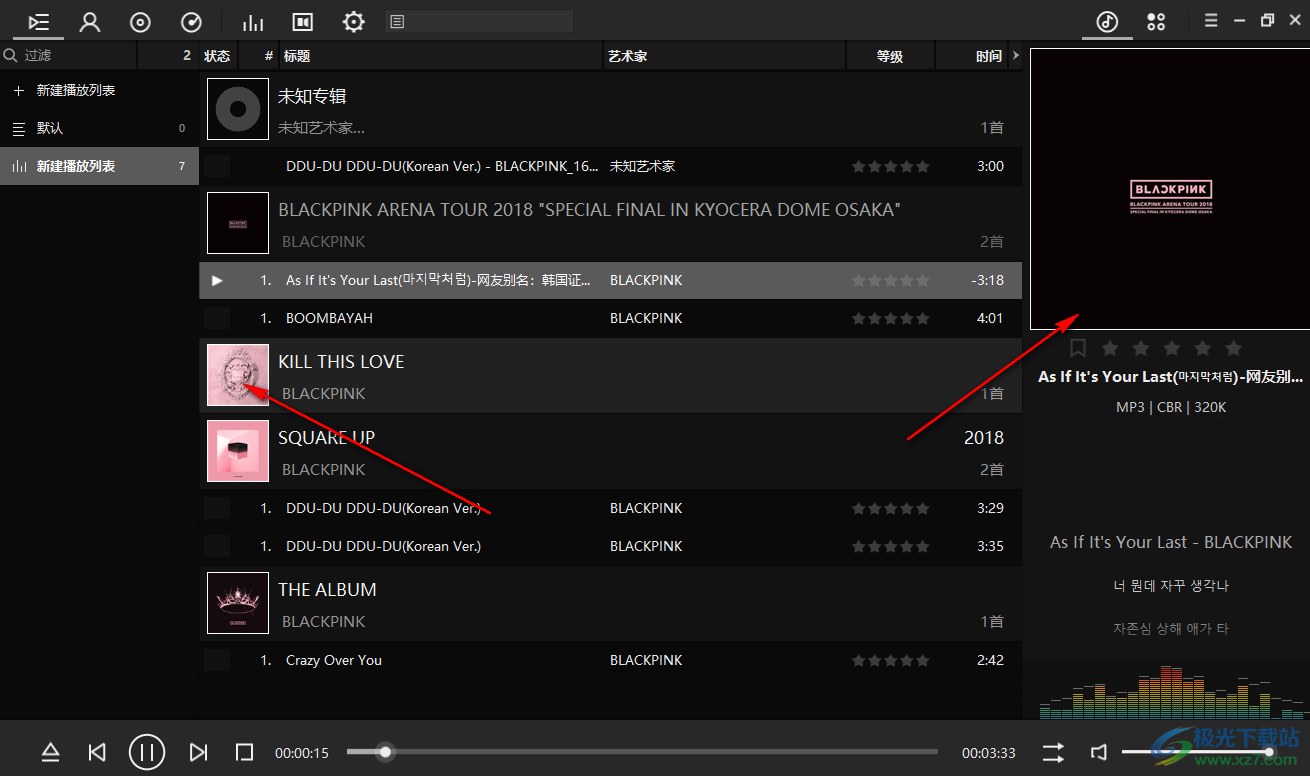Stop playback with the square button
This screenshot has width=1310, height=776.
(x=244, y=752)
